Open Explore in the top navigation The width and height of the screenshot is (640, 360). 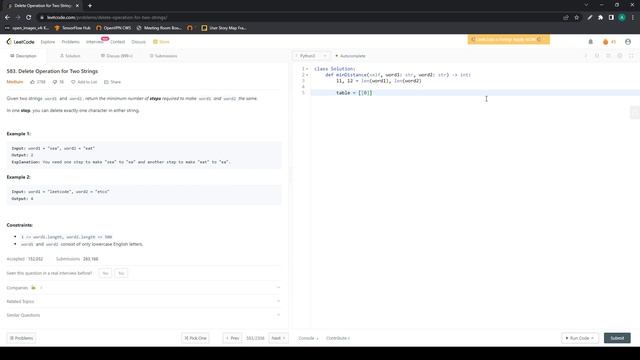click(48, 42)
